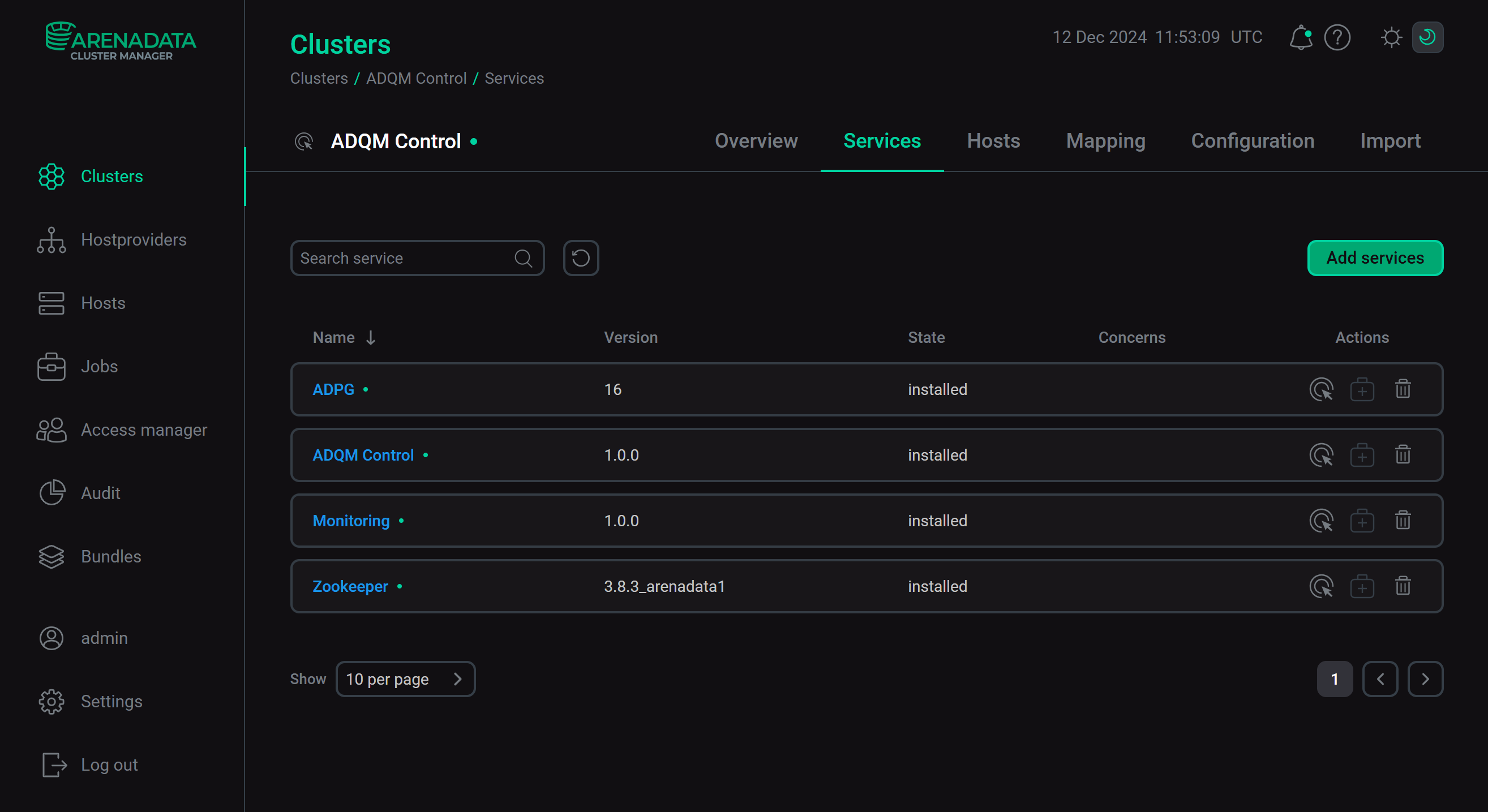Open the Hostproviders section
1488x812 pixels.
tap(134, 239)
